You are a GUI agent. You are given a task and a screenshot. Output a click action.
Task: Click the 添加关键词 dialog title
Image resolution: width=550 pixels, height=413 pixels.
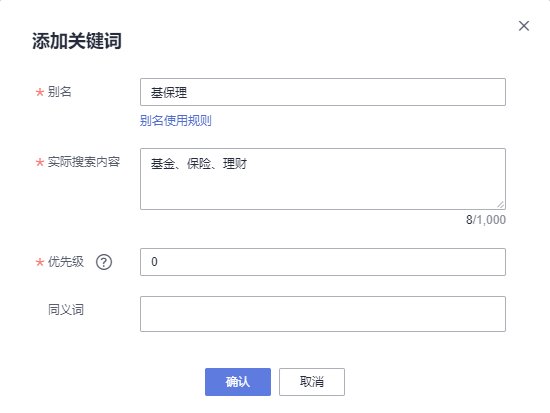pos(77,41)
